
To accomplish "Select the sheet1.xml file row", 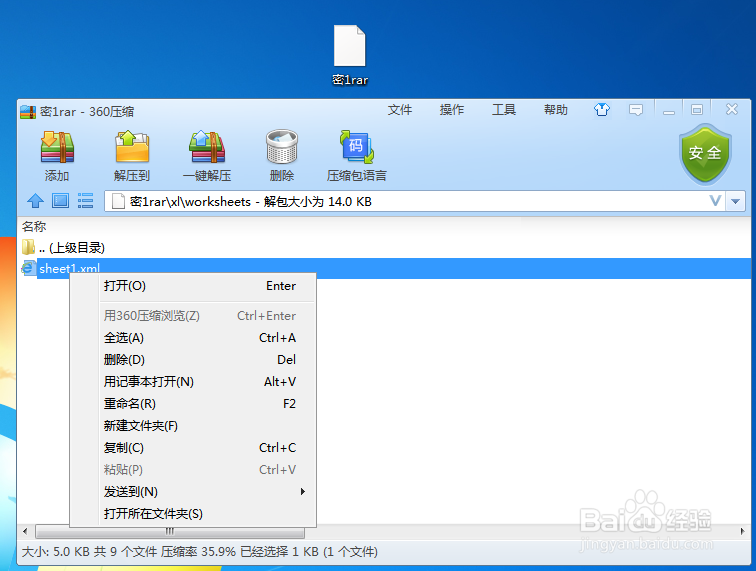I will 384,268.
